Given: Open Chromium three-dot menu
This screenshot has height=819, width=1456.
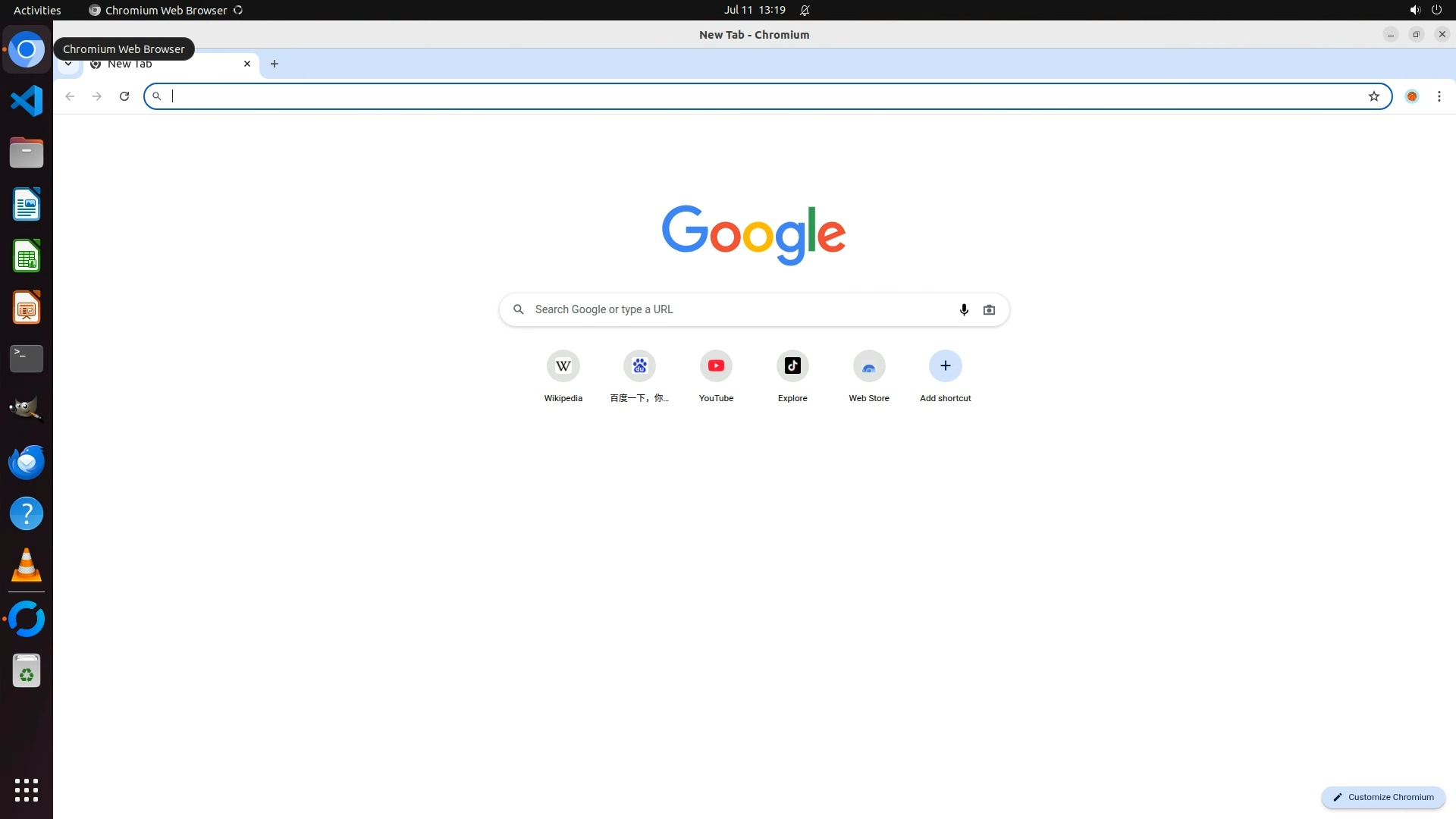Looking at the screenshot, I should (1439, 96).
